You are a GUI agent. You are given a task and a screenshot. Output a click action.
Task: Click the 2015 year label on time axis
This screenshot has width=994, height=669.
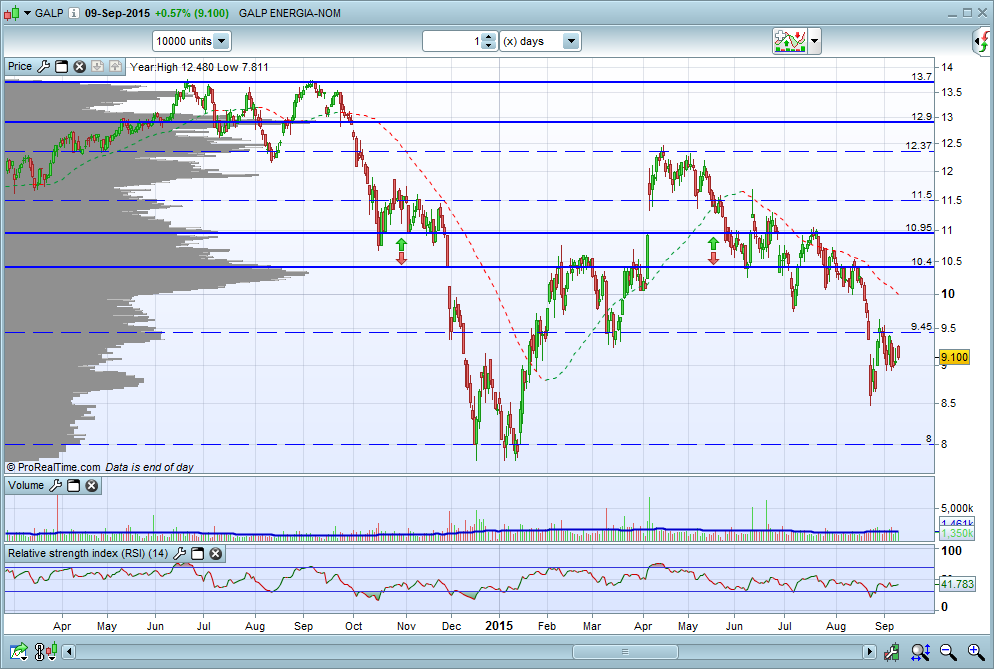pyautogui.click(x=499, y=626)
